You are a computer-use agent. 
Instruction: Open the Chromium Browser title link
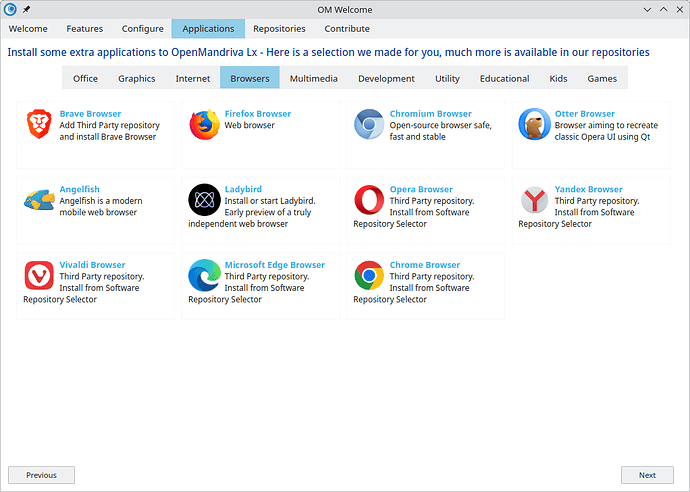[430, 114]
